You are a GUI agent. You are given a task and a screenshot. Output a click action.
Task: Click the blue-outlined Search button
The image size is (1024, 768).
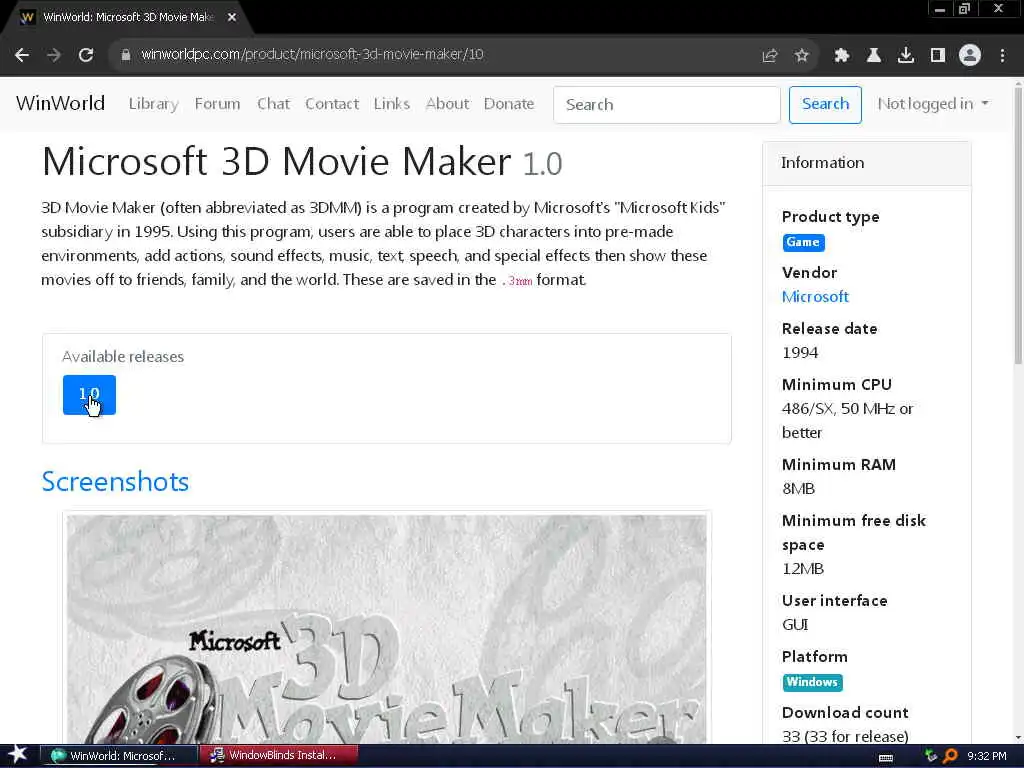click(825, 104)
